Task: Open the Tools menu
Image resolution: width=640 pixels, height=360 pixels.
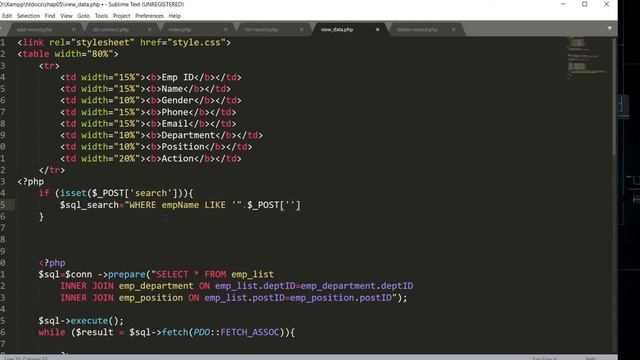Action: pos(101,16)
